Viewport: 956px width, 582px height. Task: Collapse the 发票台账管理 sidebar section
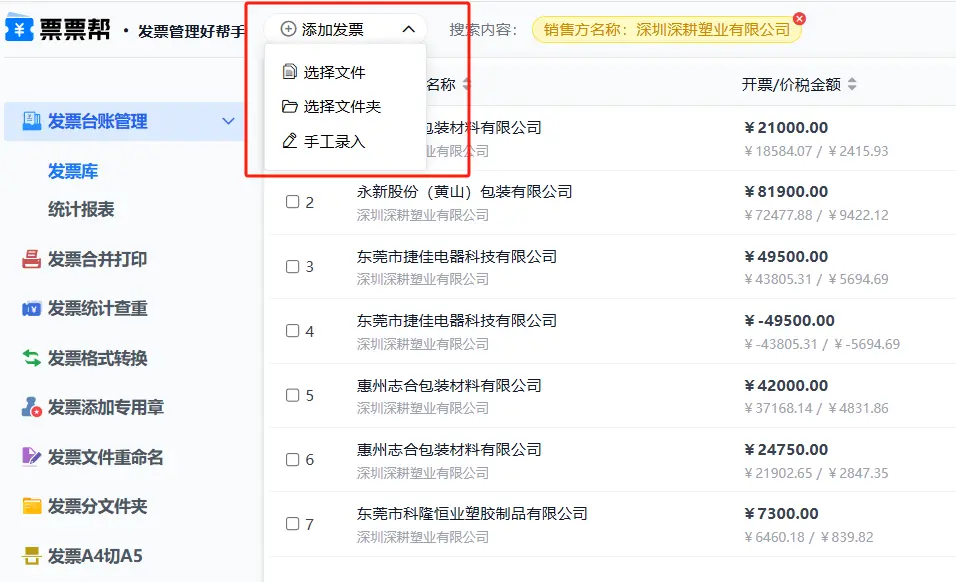228,122
